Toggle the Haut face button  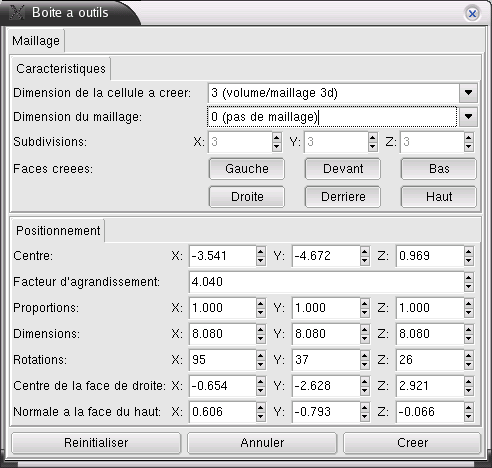click(439, 197)
